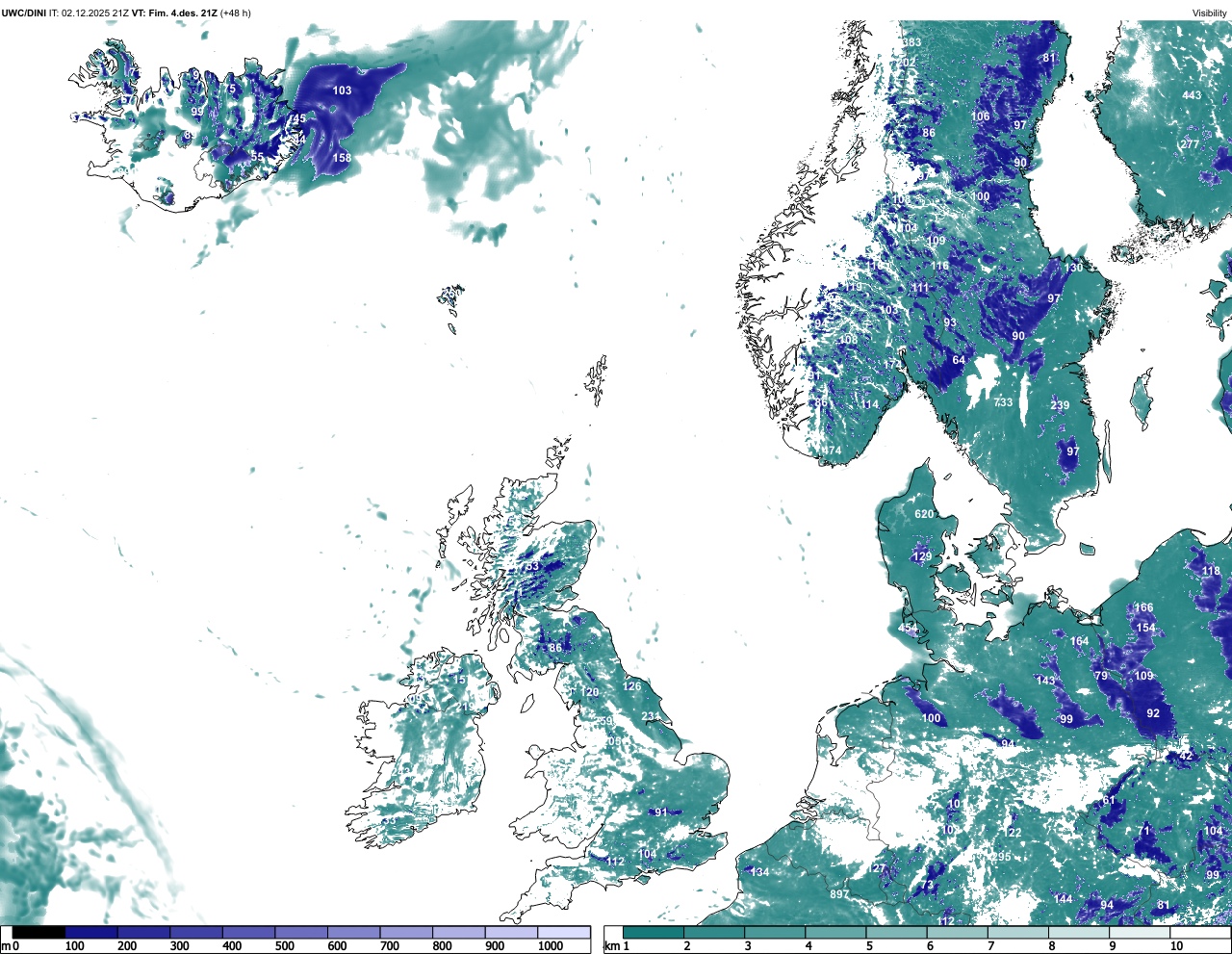Click the '64' value in Sweden
This screenshot has width=1232, height=954.
click(959, 361)
